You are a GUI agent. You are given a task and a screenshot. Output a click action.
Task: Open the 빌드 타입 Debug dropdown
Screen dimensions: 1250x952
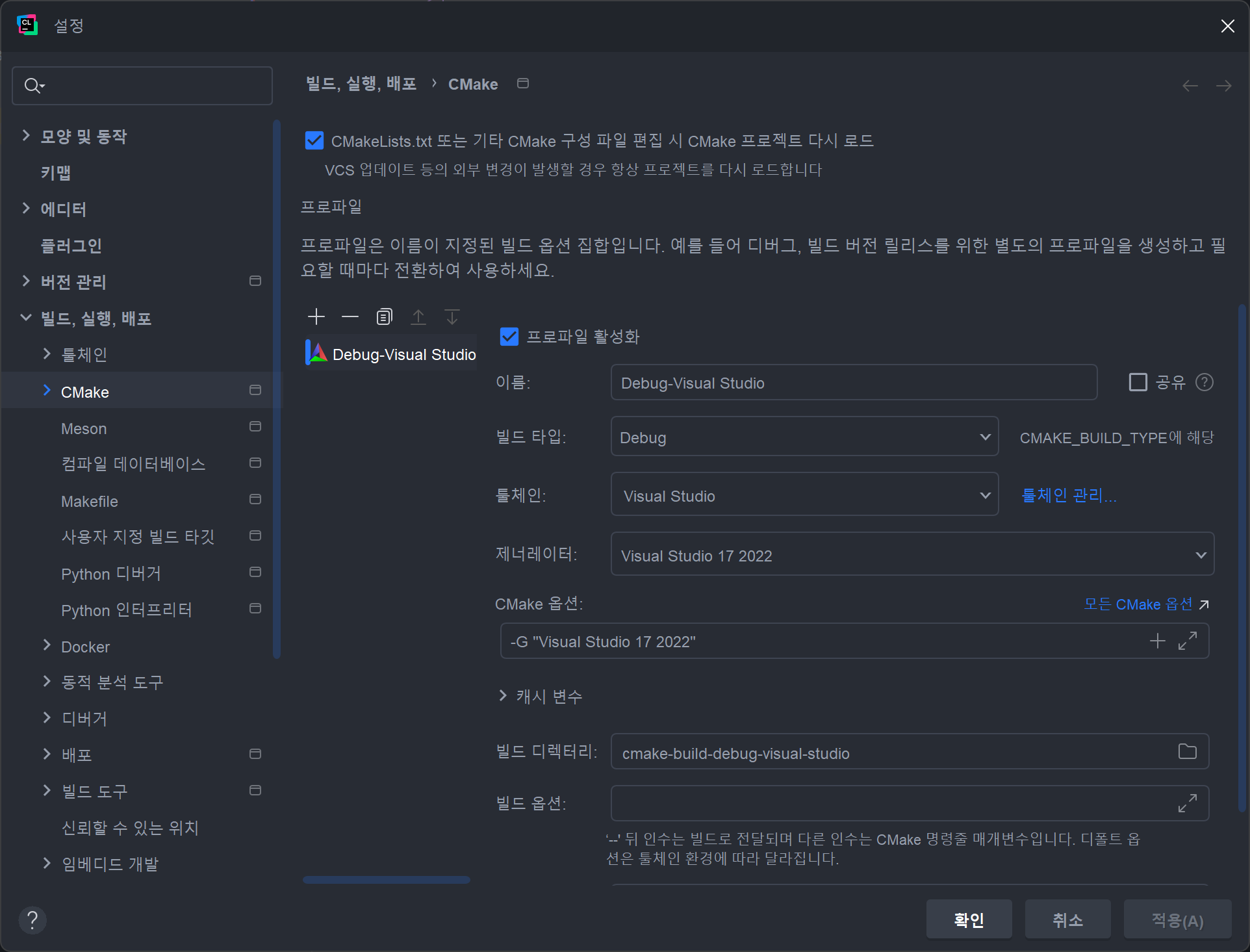click(x=804, y=437)
